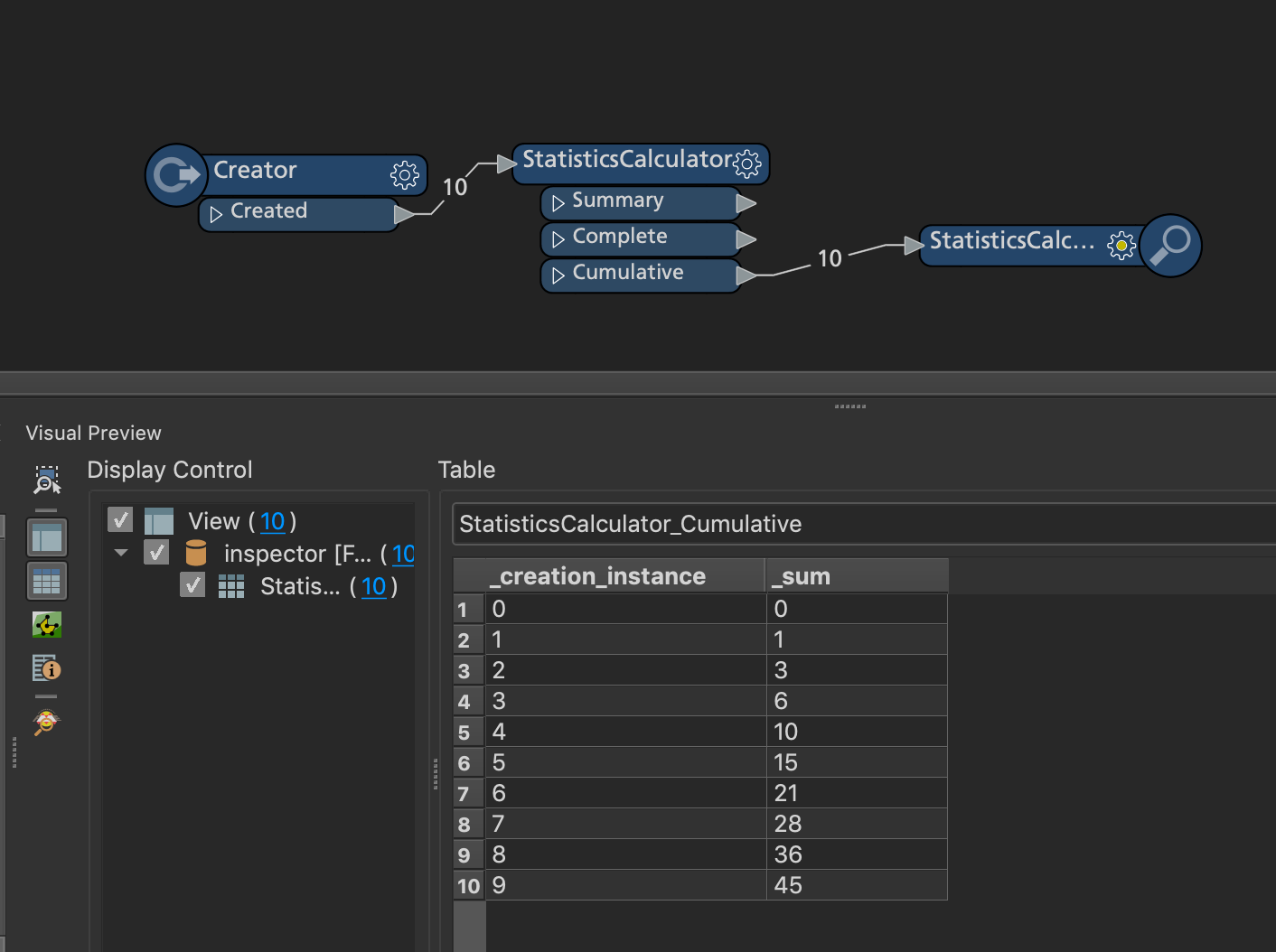The width and height of the screenshot is (1276, 952).
Task: Open in Data Inspector icon
Action: (x=46, y=723)
